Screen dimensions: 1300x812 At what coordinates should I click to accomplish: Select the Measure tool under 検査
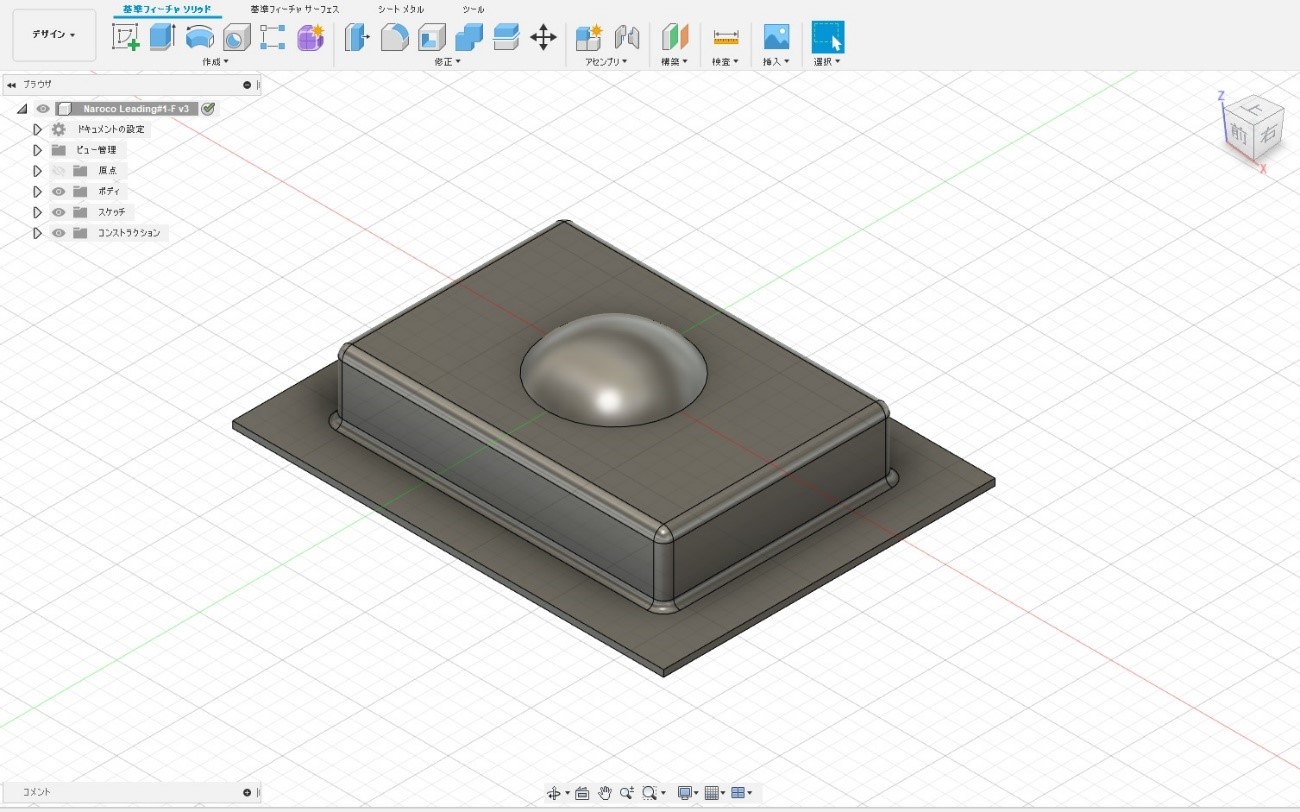coord(725,36)
